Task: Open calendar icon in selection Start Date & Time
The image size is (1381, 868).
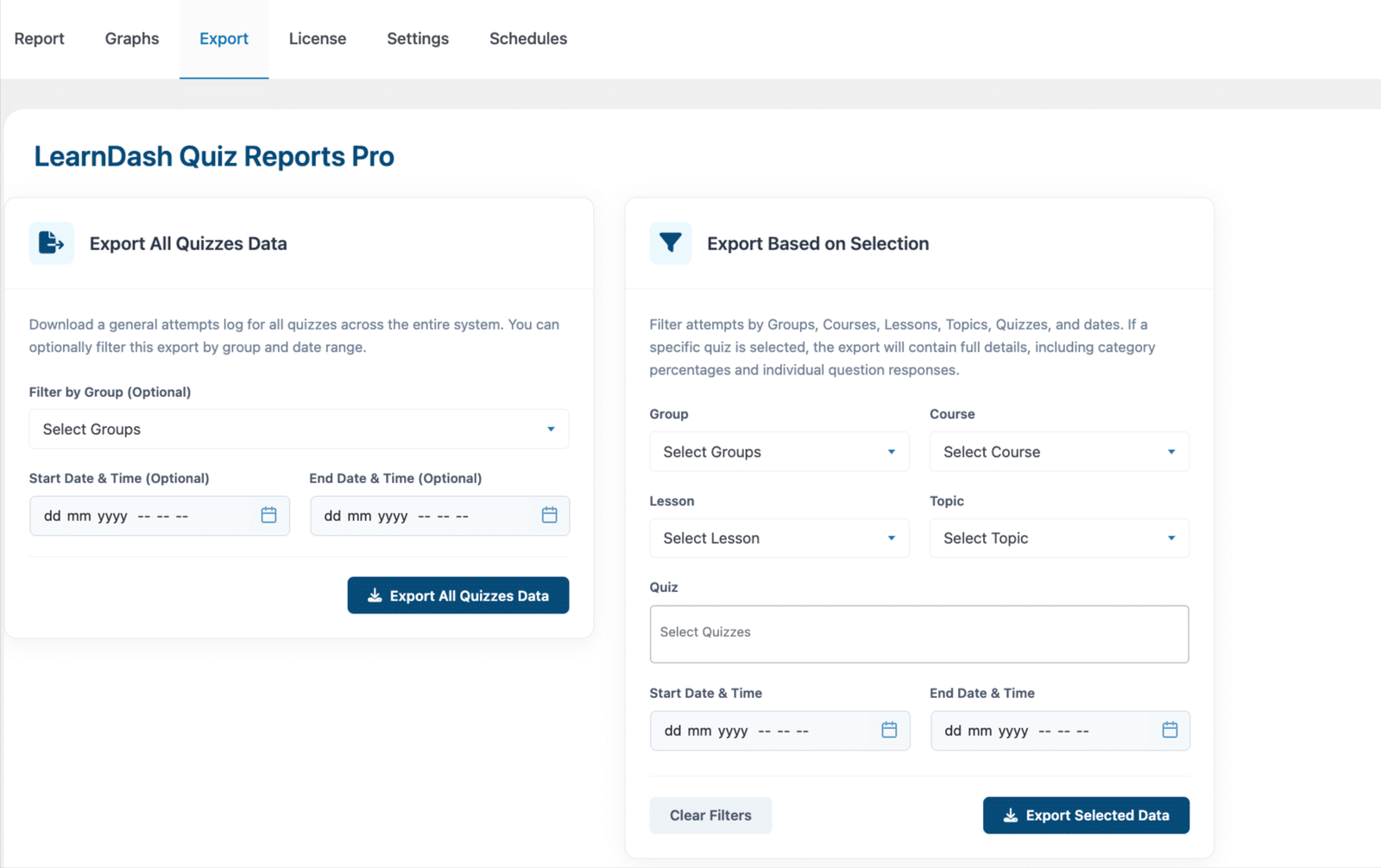Action: [889, 730]
